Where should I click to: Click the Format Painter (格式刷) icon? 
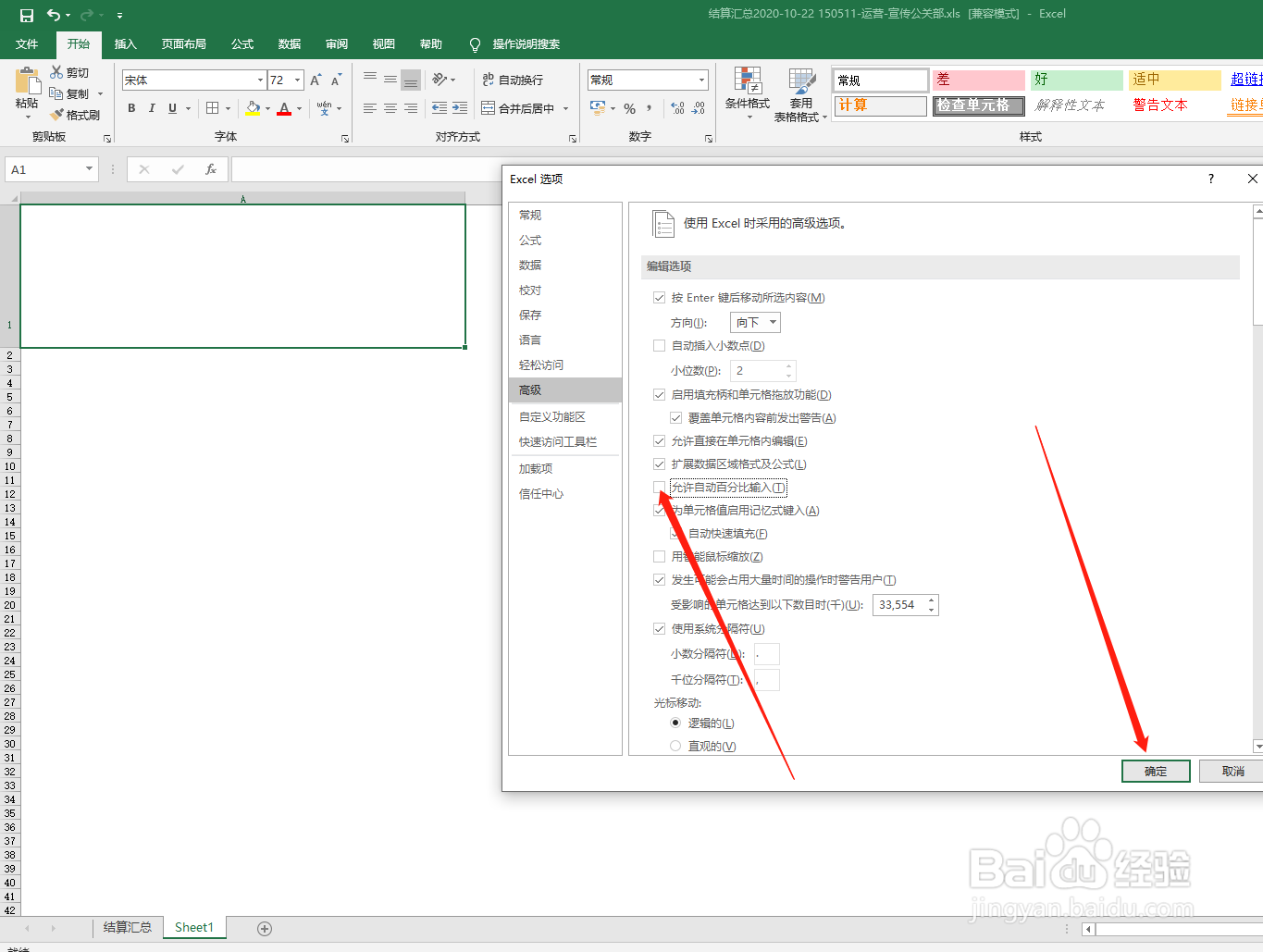pos(57,115)
